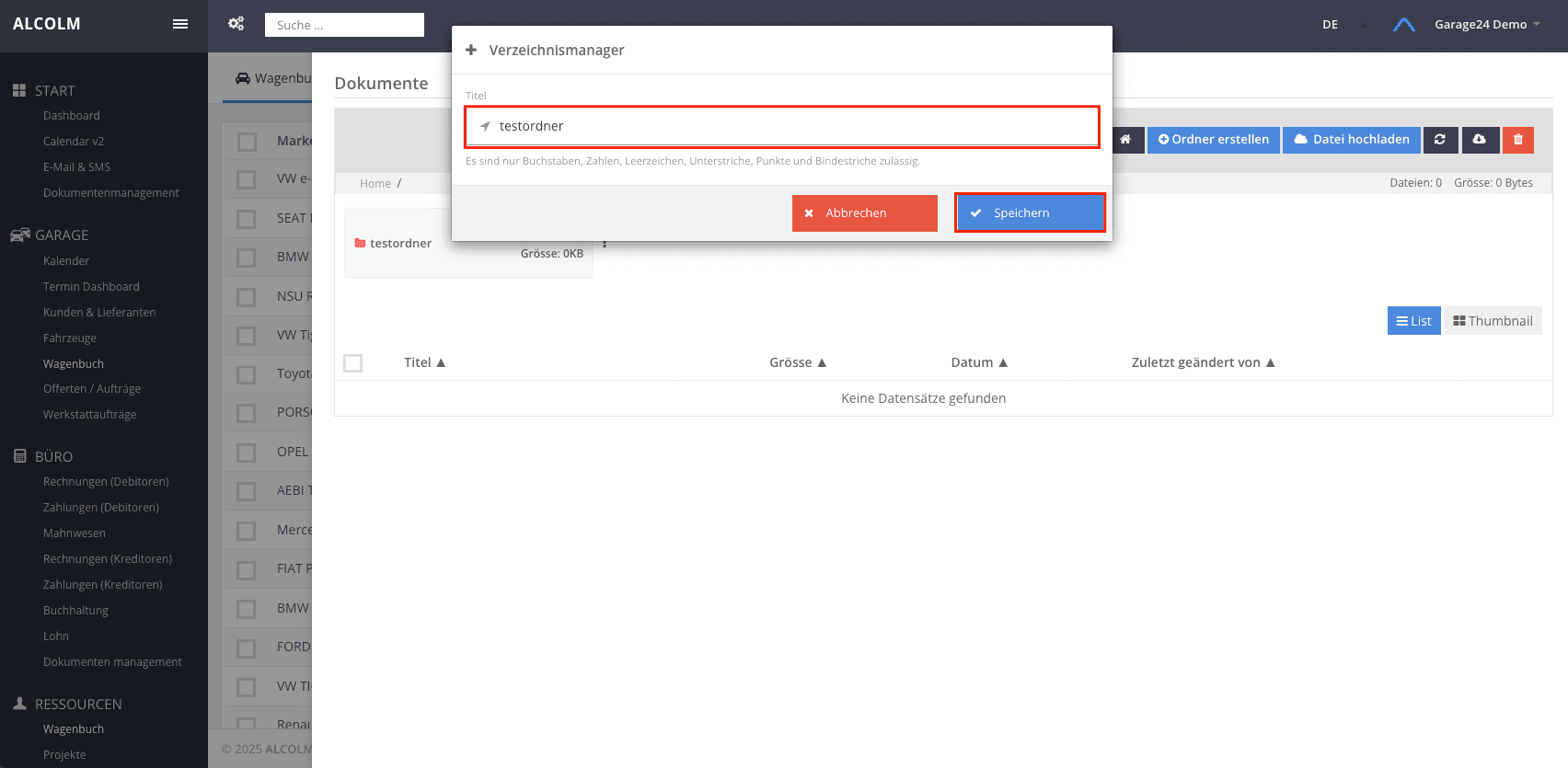Go to Rechnungen (Debitoren)

(x=106, y=482)
